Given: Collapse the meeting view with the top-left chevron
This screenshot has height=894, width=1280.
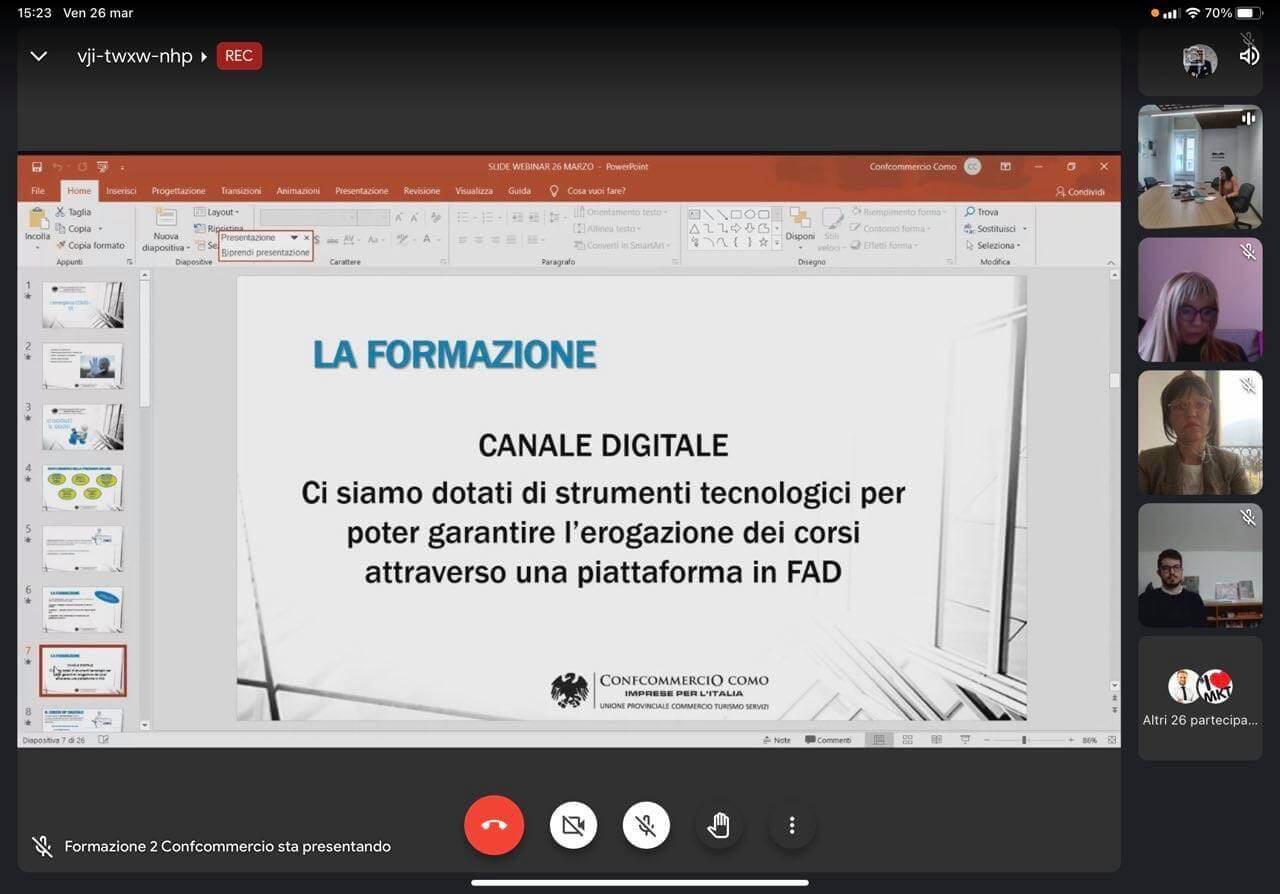Looking at the screenshot, I should point(39,56).
